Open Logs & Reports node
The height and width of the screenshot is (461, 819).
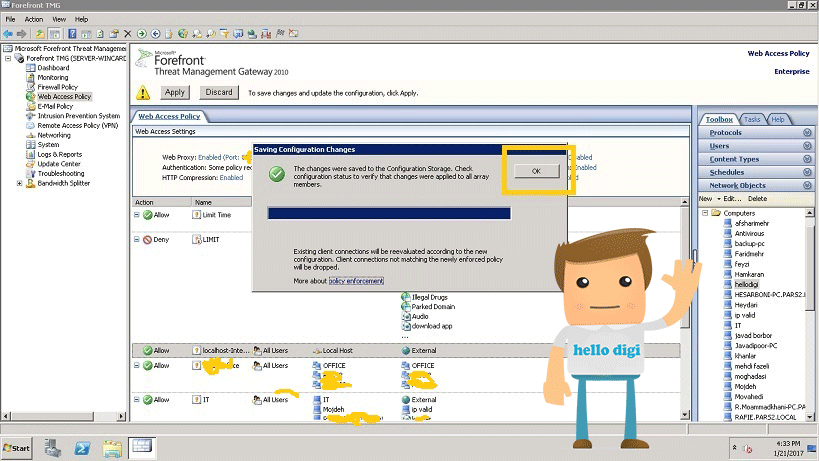coord(60,155)
